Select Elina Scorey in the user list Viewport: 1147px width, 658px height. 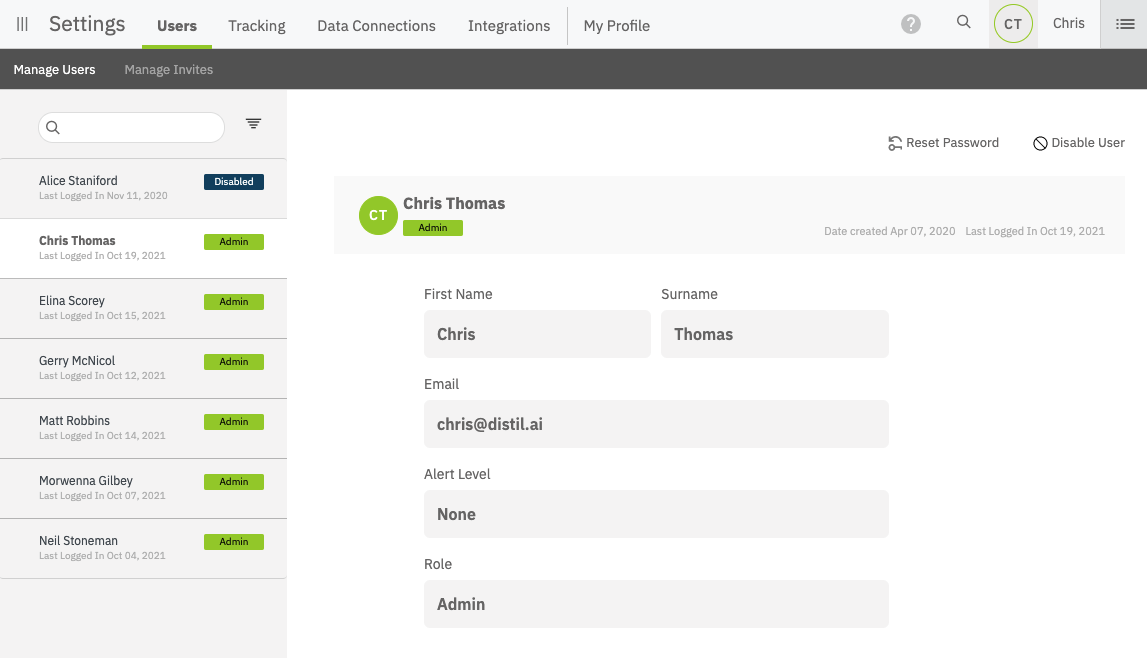tap(143, 309)
